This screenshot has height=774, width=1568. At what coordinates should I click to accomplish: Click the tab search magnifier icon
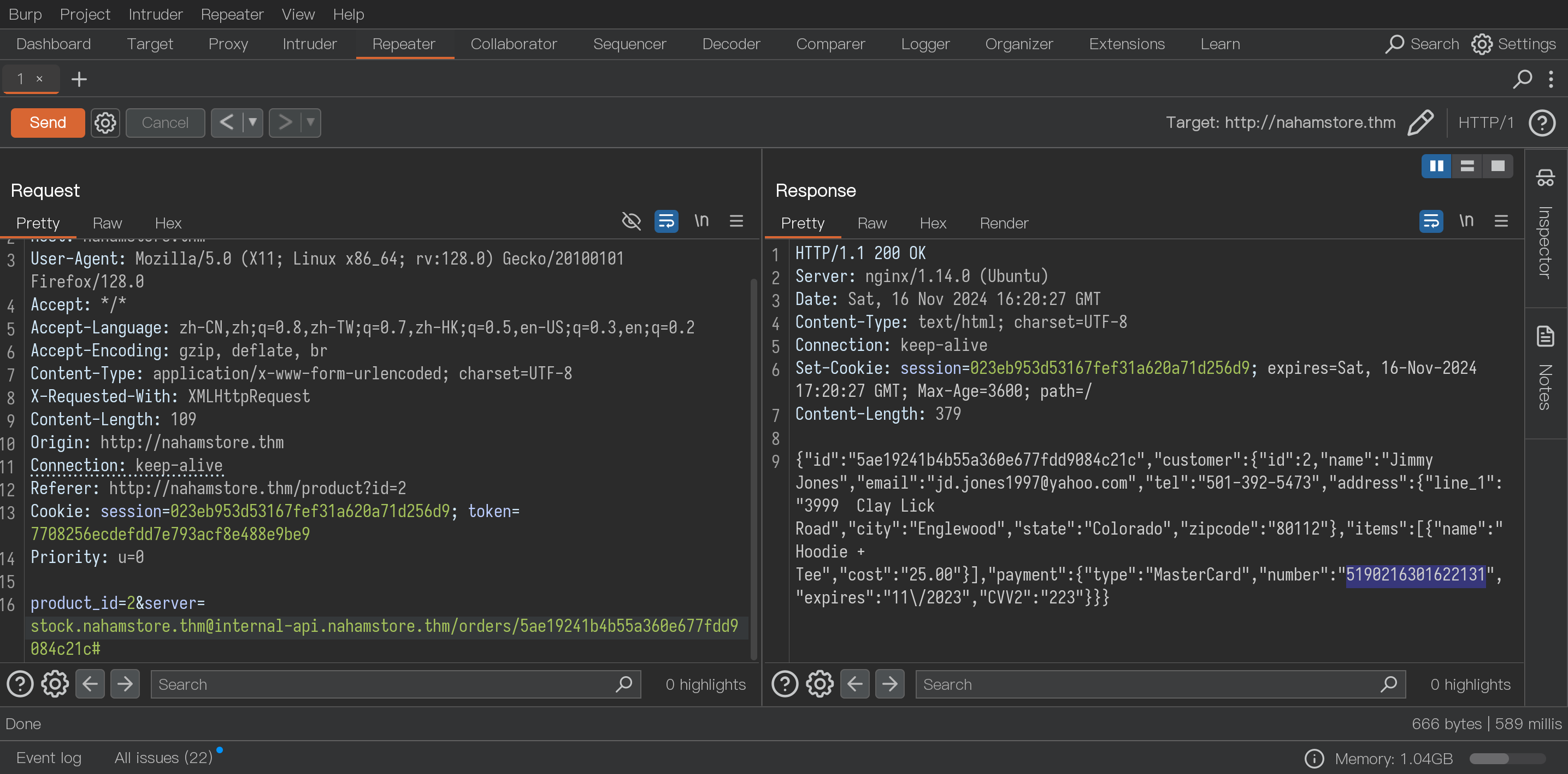pyautogui.click(x=1522, y=79)
